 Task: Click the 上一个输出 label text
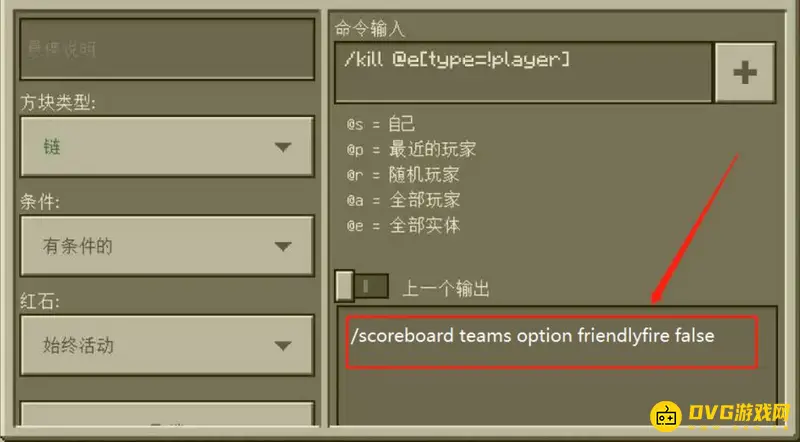click(446, 289)
